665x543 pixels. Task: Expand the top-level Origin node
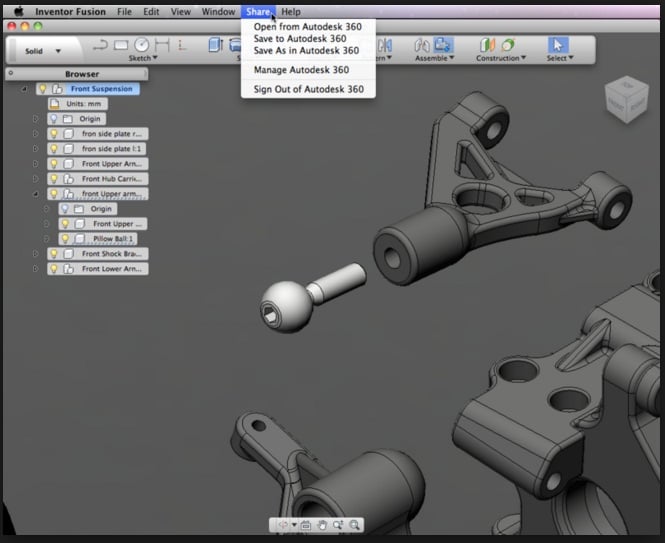pos(36,119)
